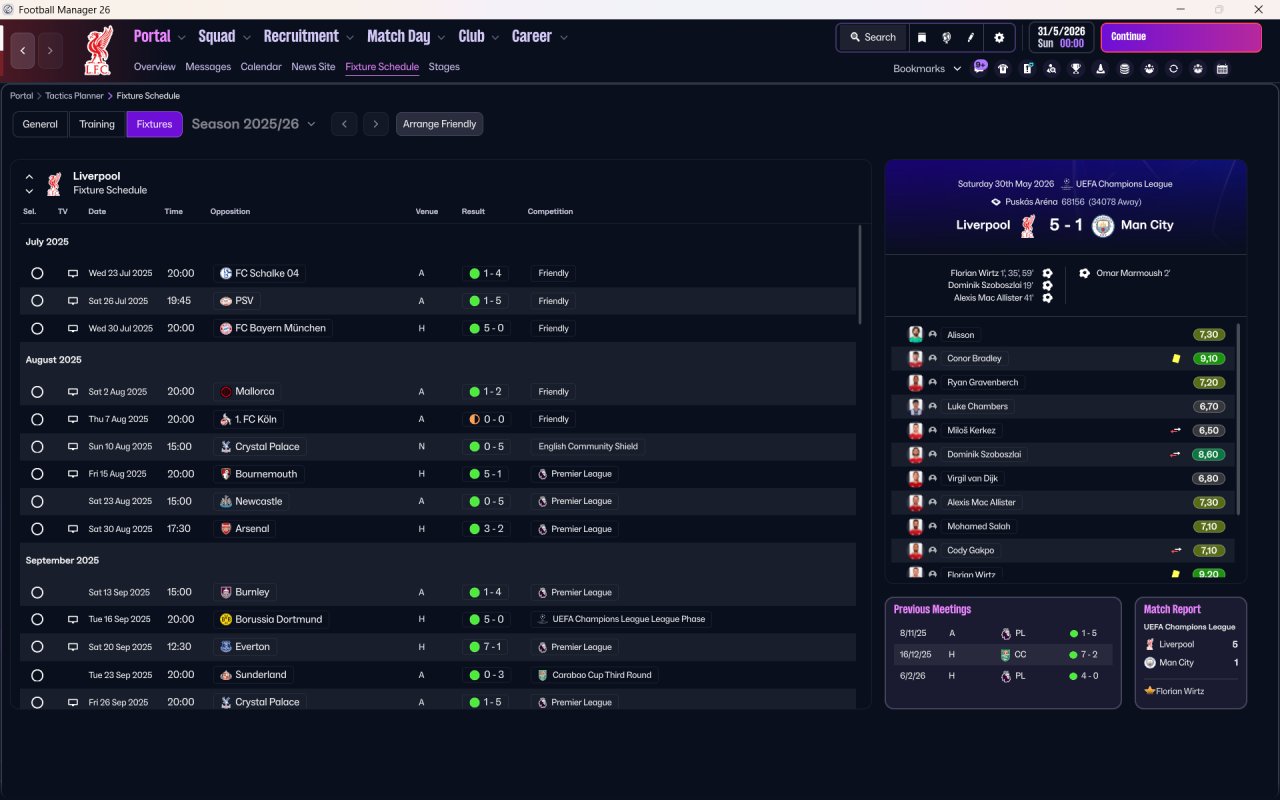Select the FC Schalke 04 fixture radio button
Image resolution: width=1280 pixels, height=800 pixels.
(37, 273)
